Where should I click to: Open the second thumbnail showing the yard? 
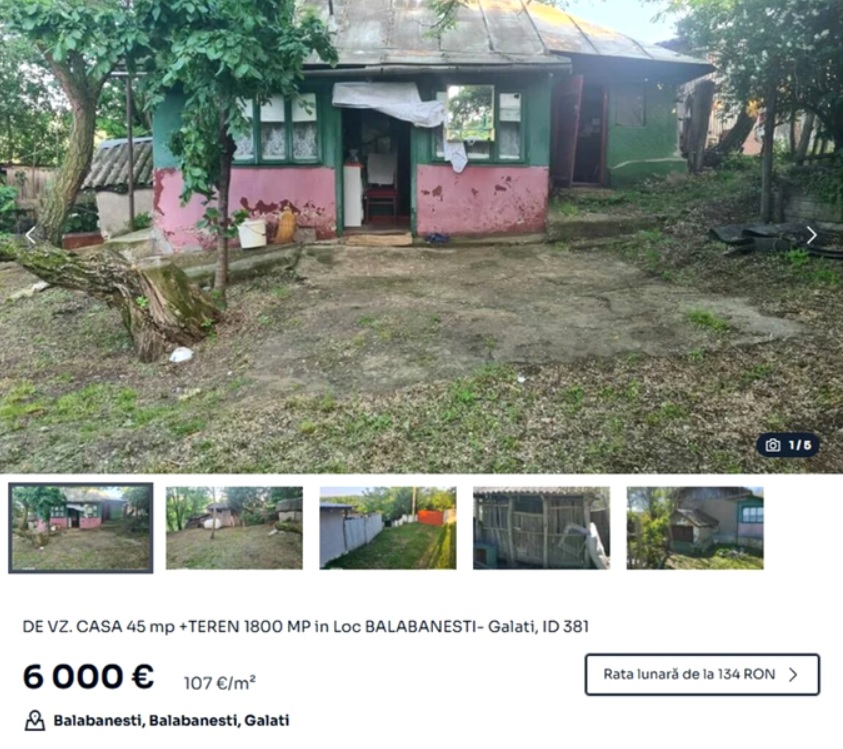tap(234, 528)
